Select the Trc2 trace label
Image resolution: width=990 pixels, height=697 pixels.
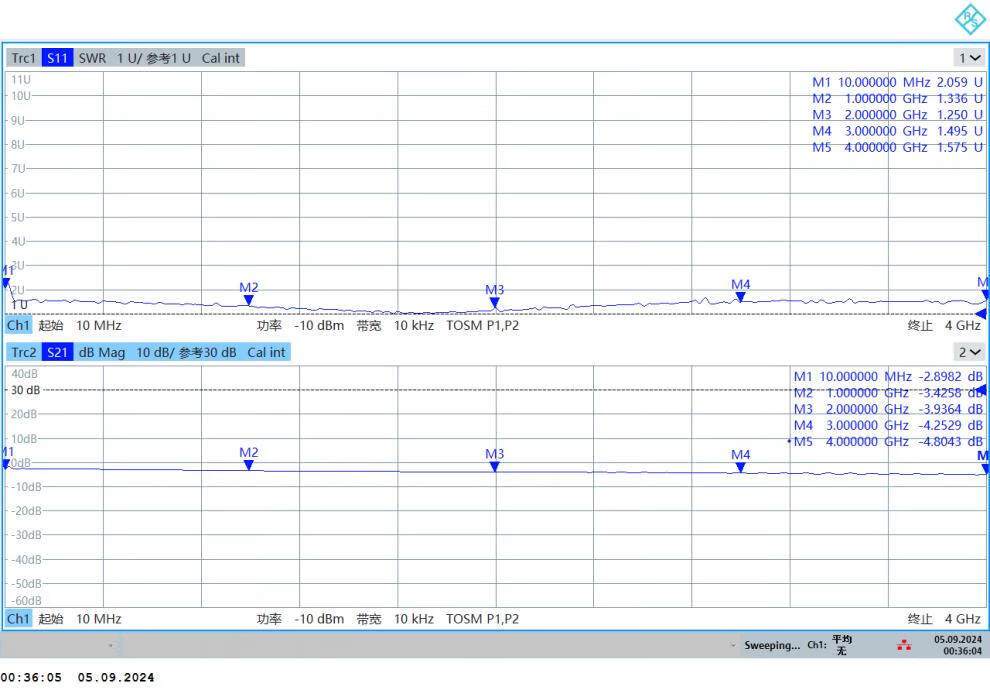[24, 352]
